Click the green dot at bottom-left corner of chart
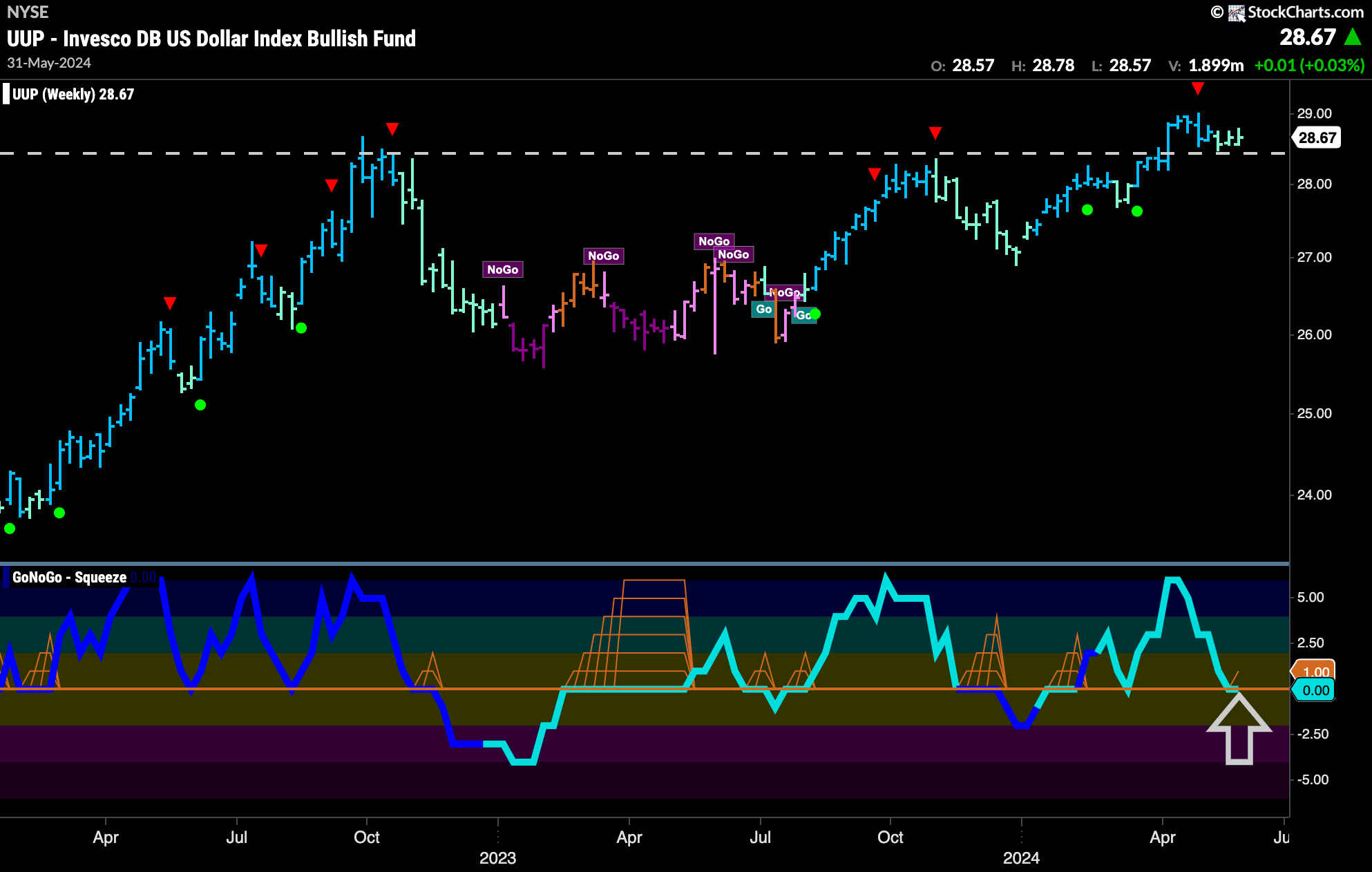The width and height of the screenshot is (1372, 872). (10, 529)
